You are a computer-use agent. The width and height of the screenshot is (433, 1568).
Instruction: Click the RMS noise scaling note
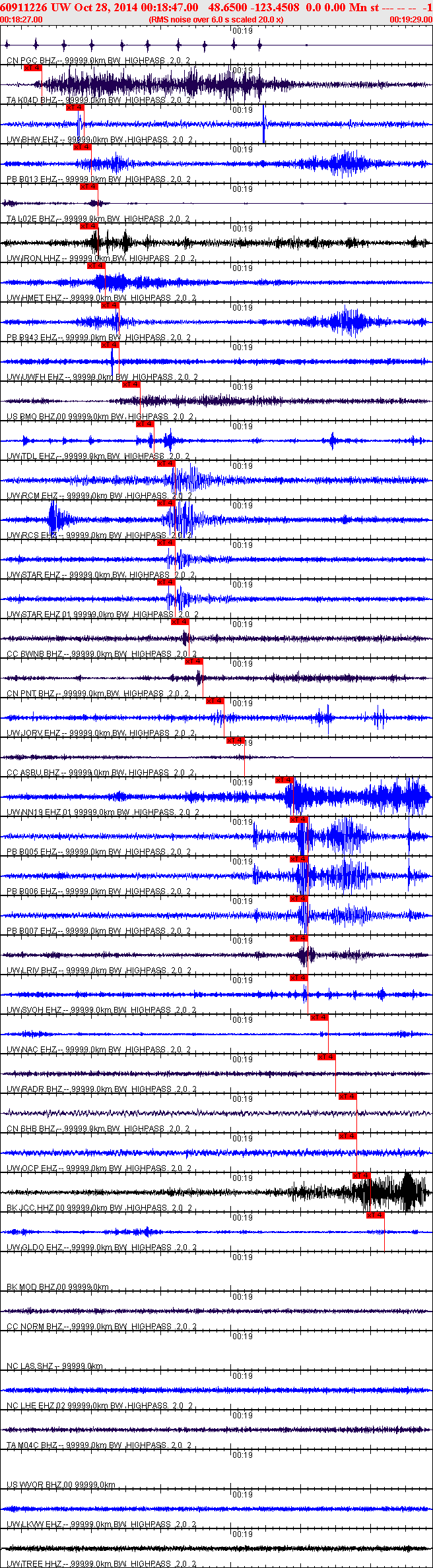tap(216, 20)
